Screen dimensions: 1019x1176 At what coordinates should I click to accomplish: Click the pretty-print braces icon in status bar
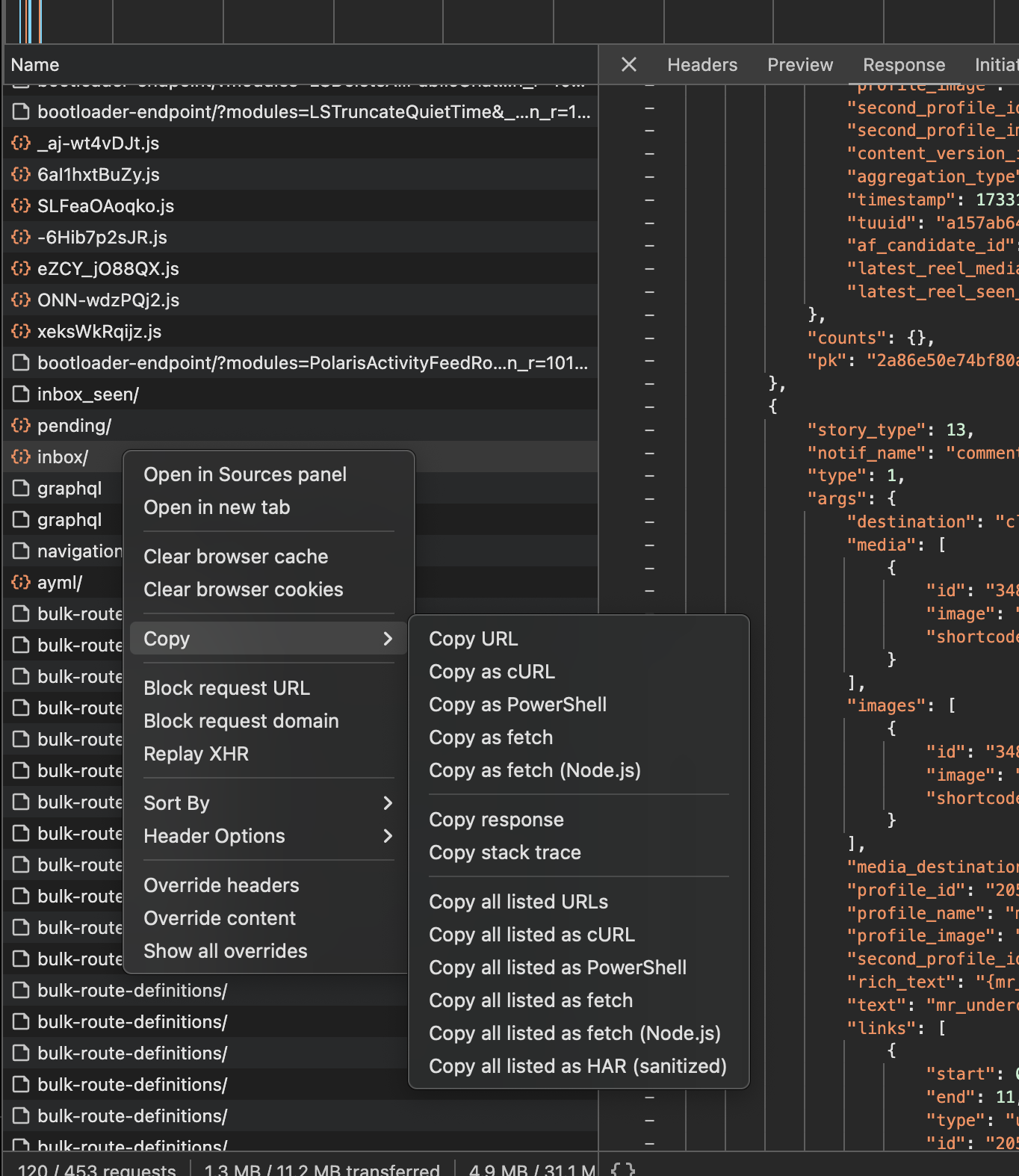click(x=623, y=1169)
